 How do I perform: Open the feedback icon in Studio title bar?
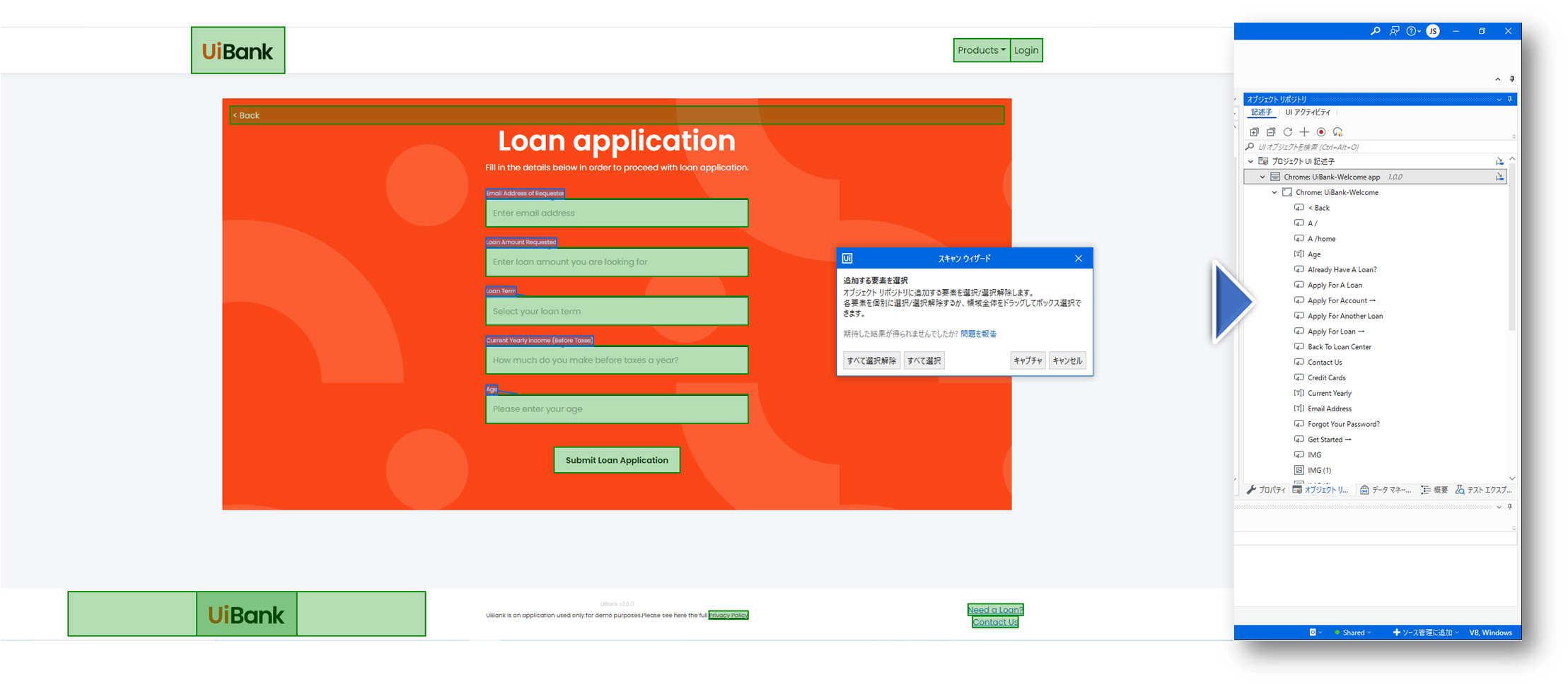click(x=1394, y=31)
